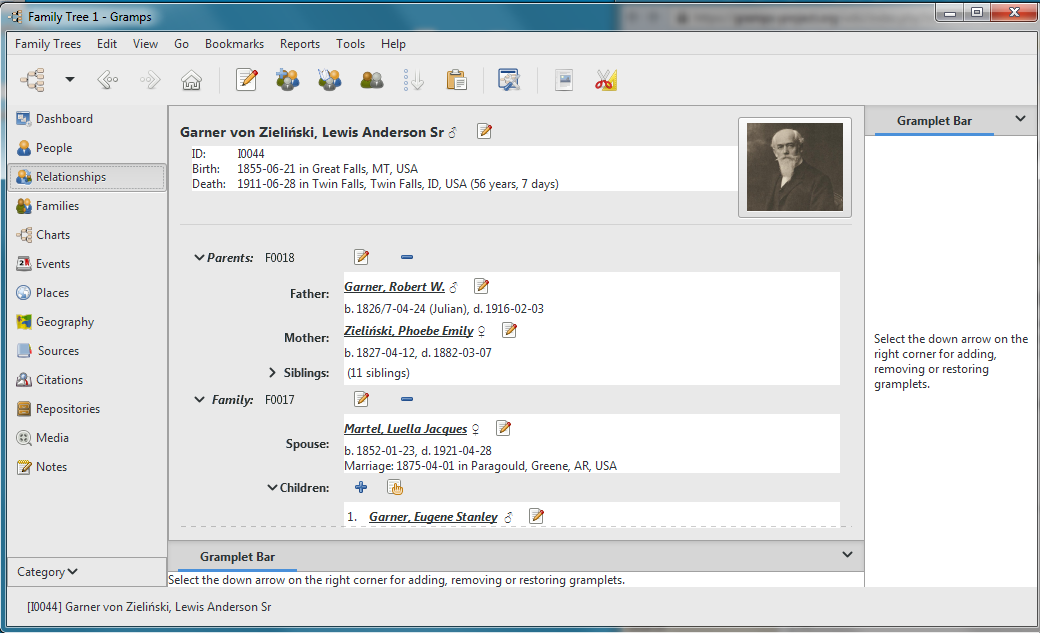Open Repositories category
Viewport: 1040px width, 633px height.
coord(87,409)
